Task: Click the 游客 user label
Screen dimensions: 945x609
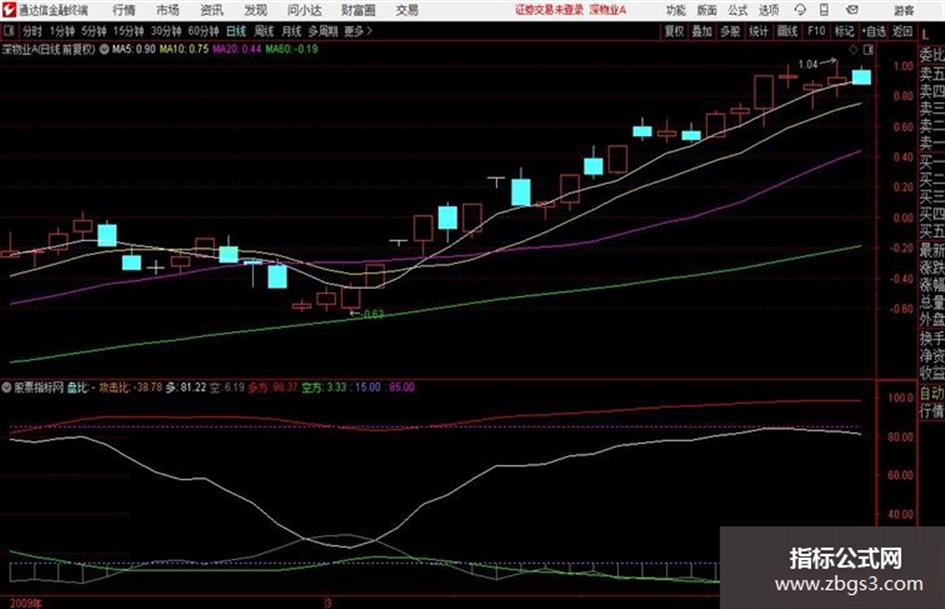Action: [x=903, y=11]
